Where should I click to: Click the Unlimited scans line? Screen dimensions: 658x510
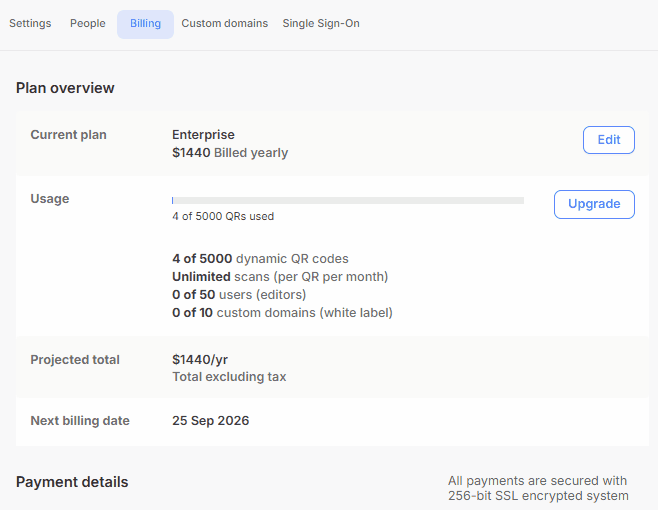point(280,277)
